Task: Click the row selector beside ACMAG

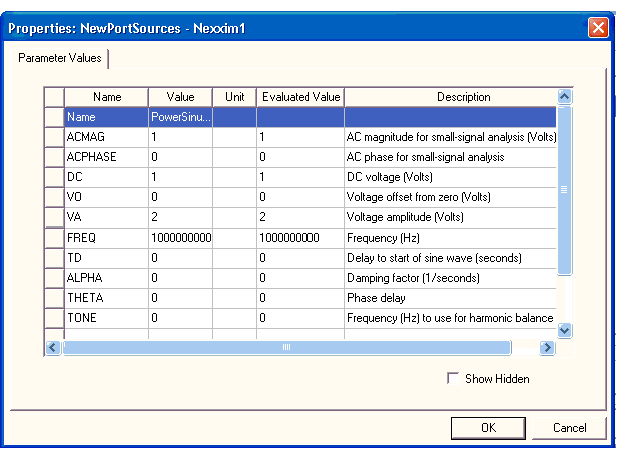Action: [54, 137]
